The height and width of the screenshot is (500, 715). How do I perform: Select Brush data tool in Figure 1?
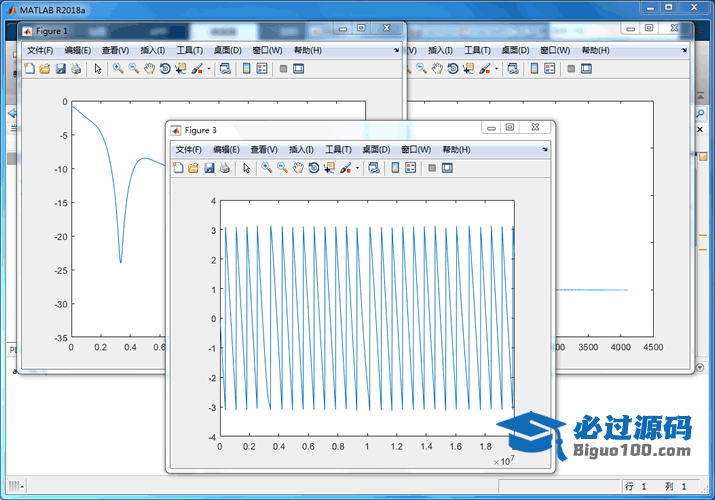coord(197,69)
